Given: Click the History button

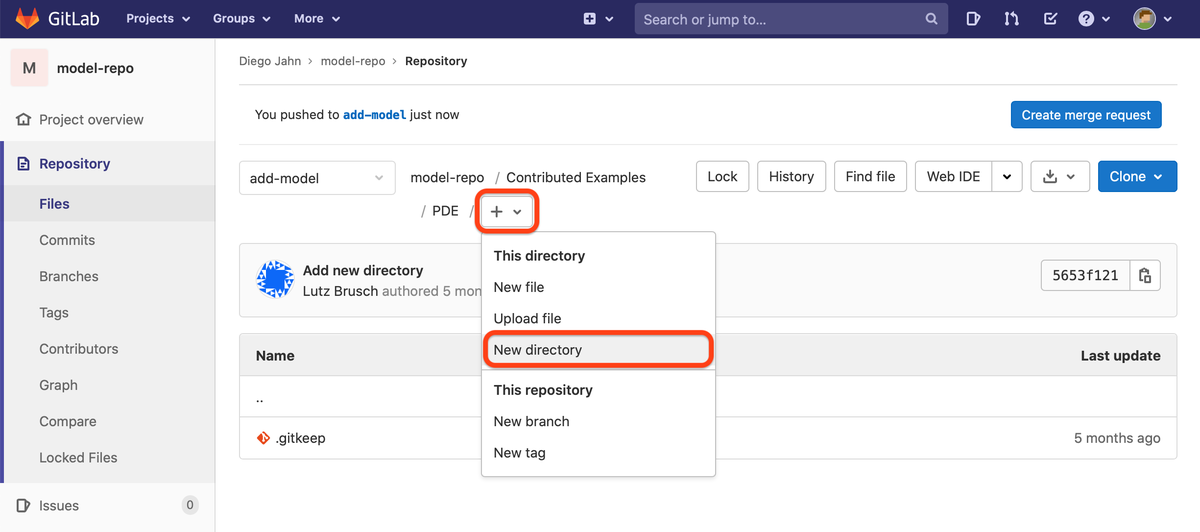Looking at the screenshot, I should (791, 176).
